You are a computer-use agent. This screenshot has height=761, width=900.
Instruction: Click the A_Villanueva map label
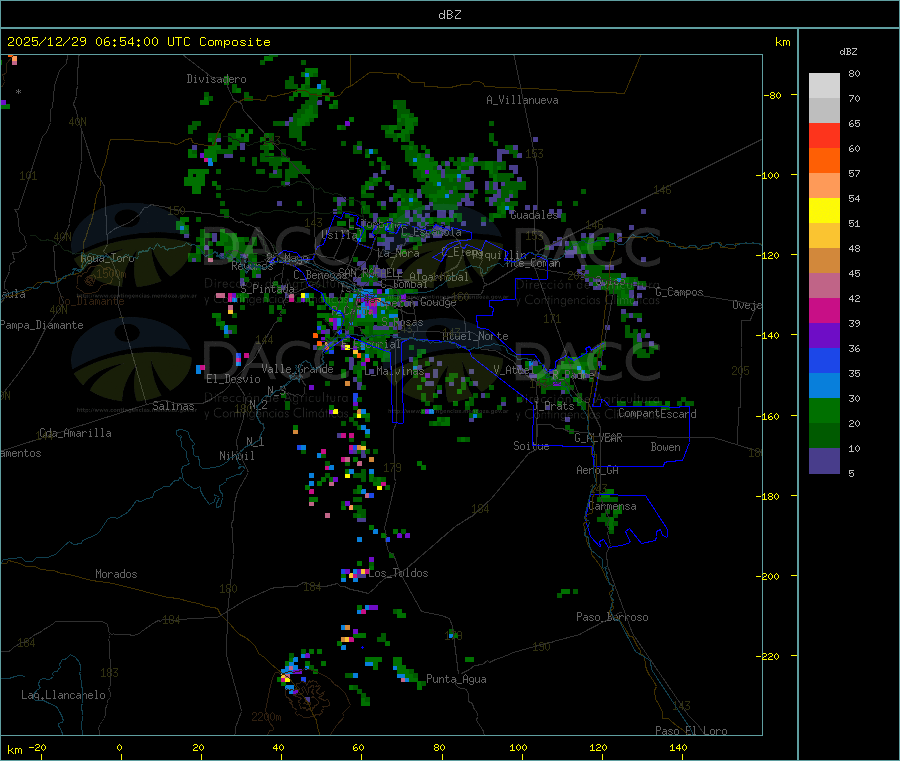[522, 100]
